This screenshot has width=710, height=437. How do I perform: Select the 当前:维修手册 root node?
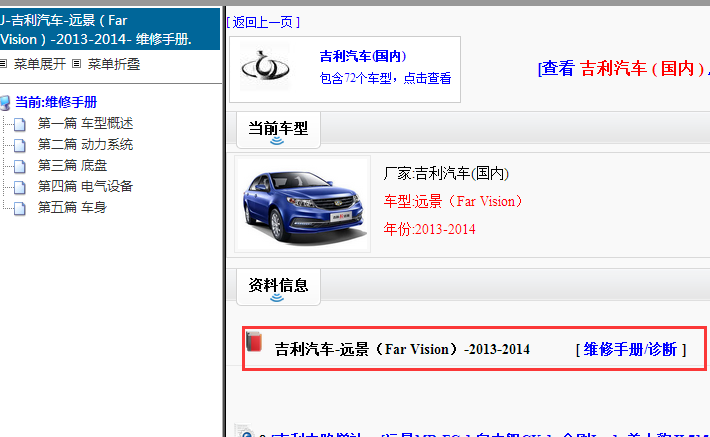(56, 102)
